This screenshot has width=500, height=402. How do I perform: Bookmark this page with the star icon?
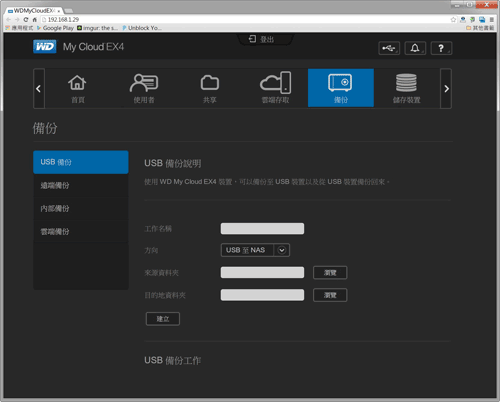pos(453,20)
